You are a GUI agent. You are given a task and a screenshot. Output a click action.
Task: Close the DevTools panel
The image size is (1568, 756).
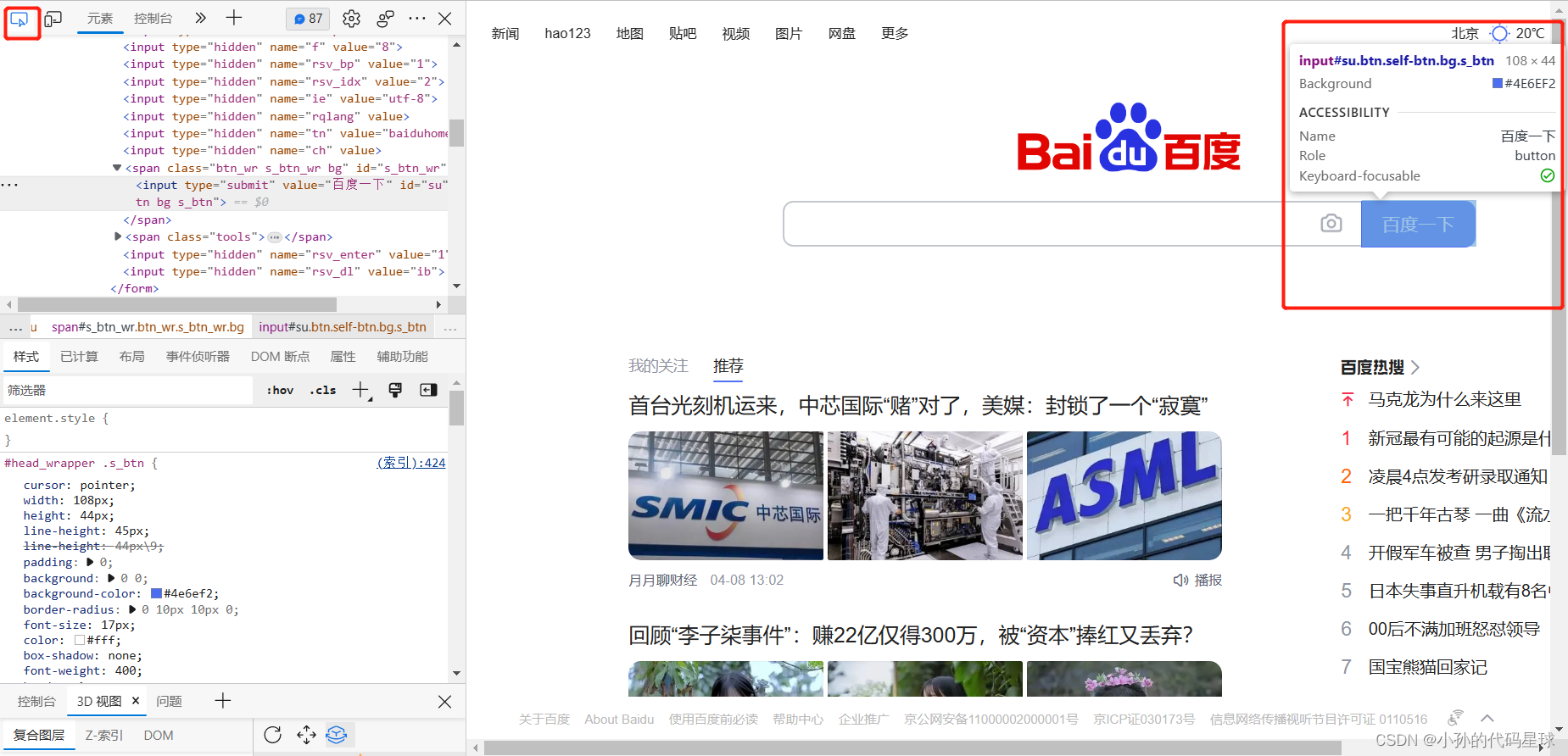pos(444,19)
